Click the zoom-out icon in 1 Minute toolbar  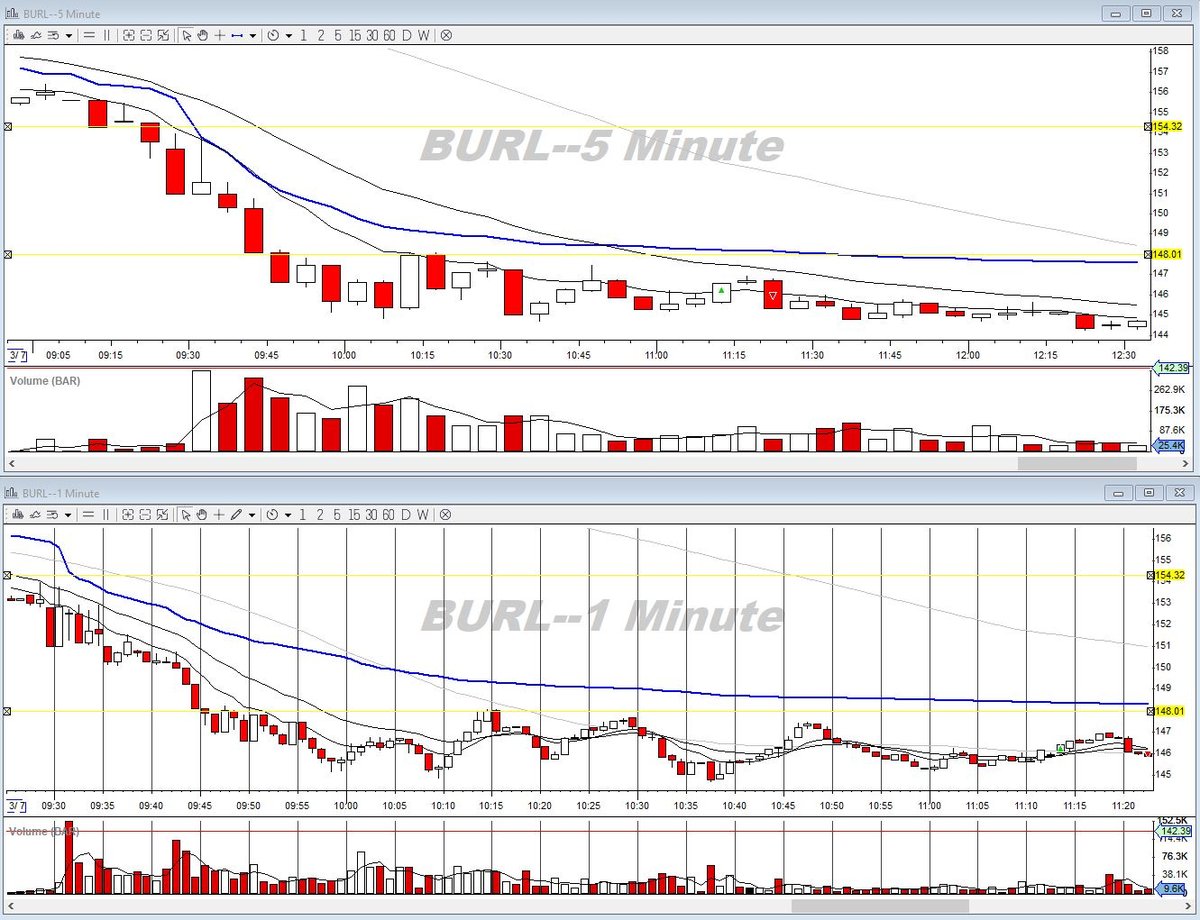(146, 515)
